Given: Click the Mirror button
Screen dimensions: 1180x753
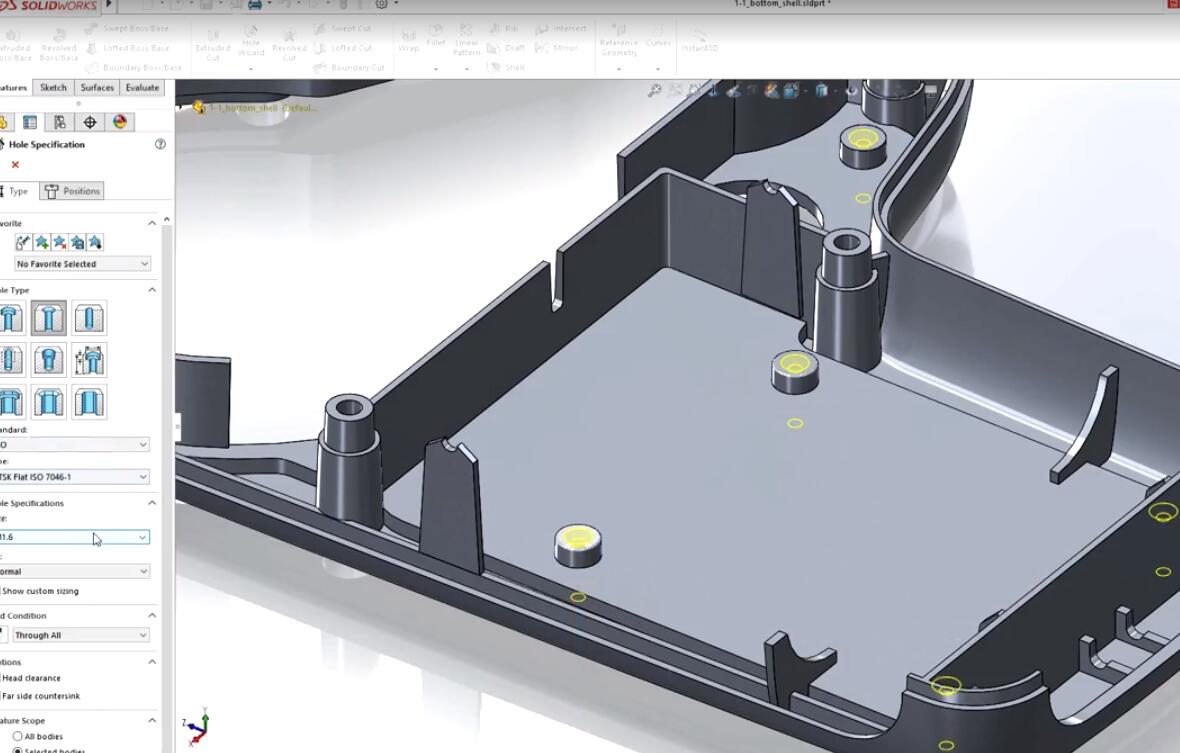Looking at the screenshot, I should (556, 48).
